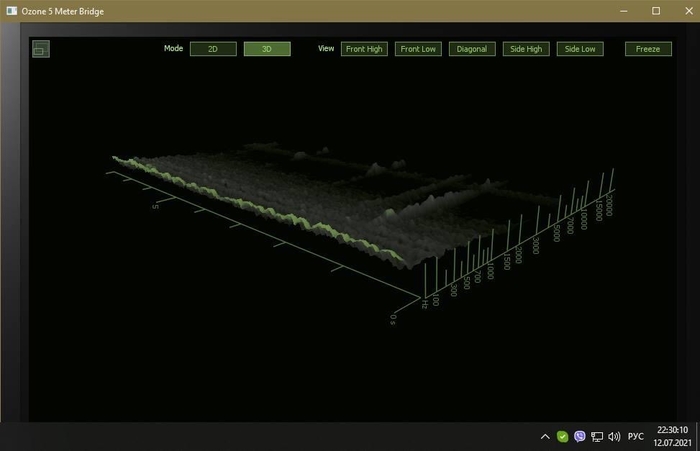Switch the РУС input language indicator

[636, 436]
